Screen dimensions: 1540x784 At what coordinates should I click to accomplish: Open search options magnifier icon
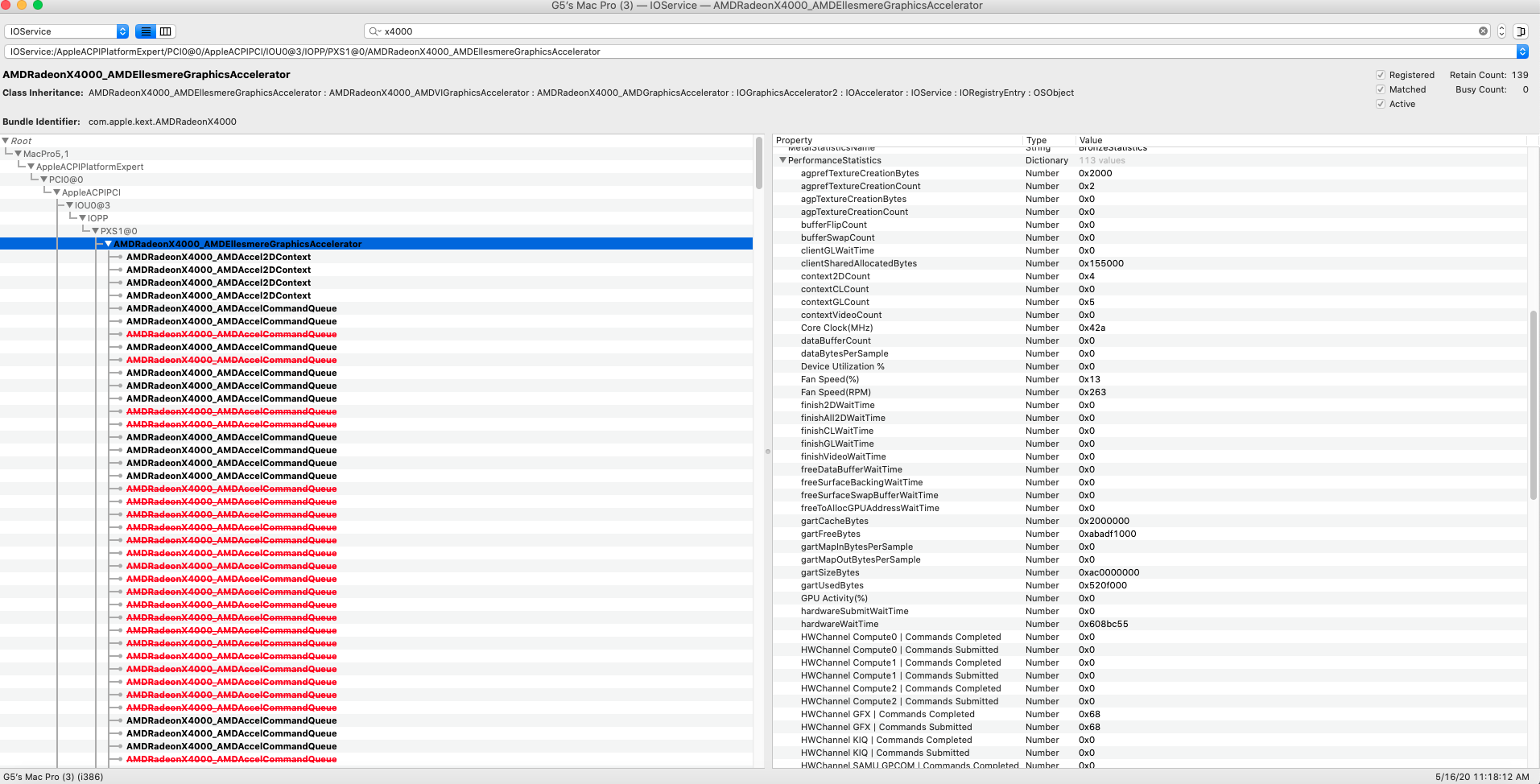[x=374, y=31]
